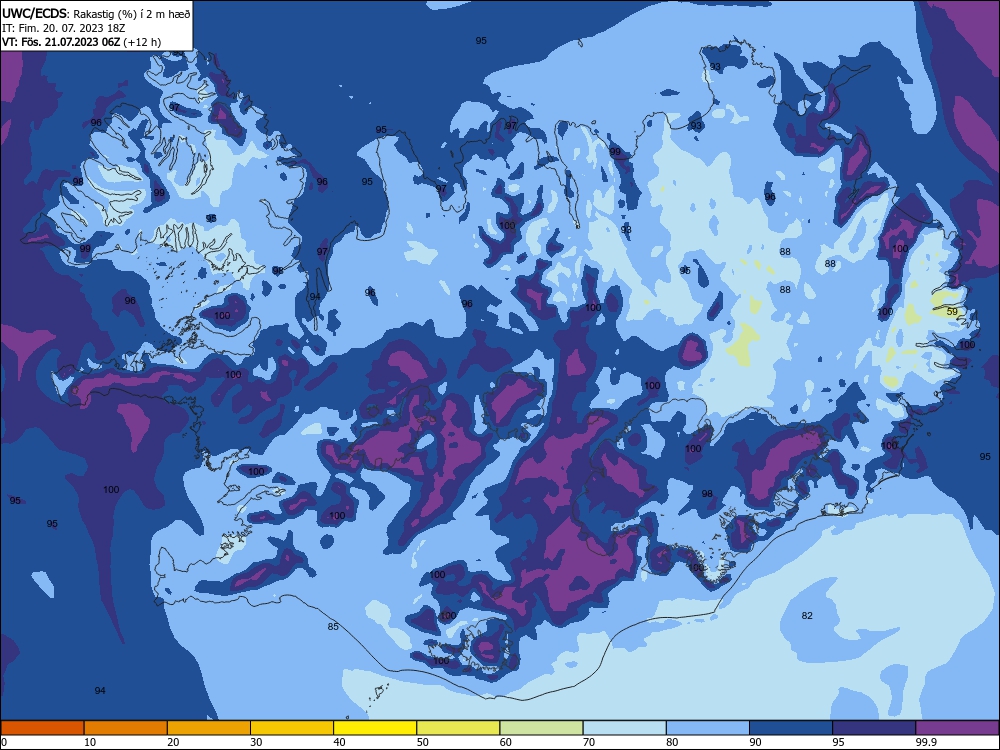The image size is (1000, 750).
Task: Select the above-99.9 purple legend swatch
Action: click(957, 728)
